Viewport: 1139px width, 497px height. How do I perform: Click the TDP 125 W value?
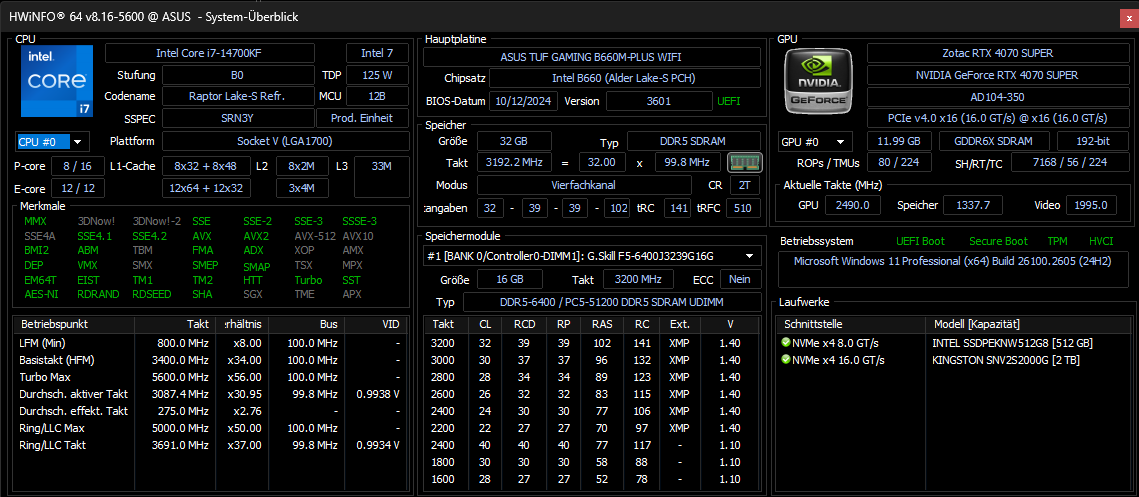(377, 75)
